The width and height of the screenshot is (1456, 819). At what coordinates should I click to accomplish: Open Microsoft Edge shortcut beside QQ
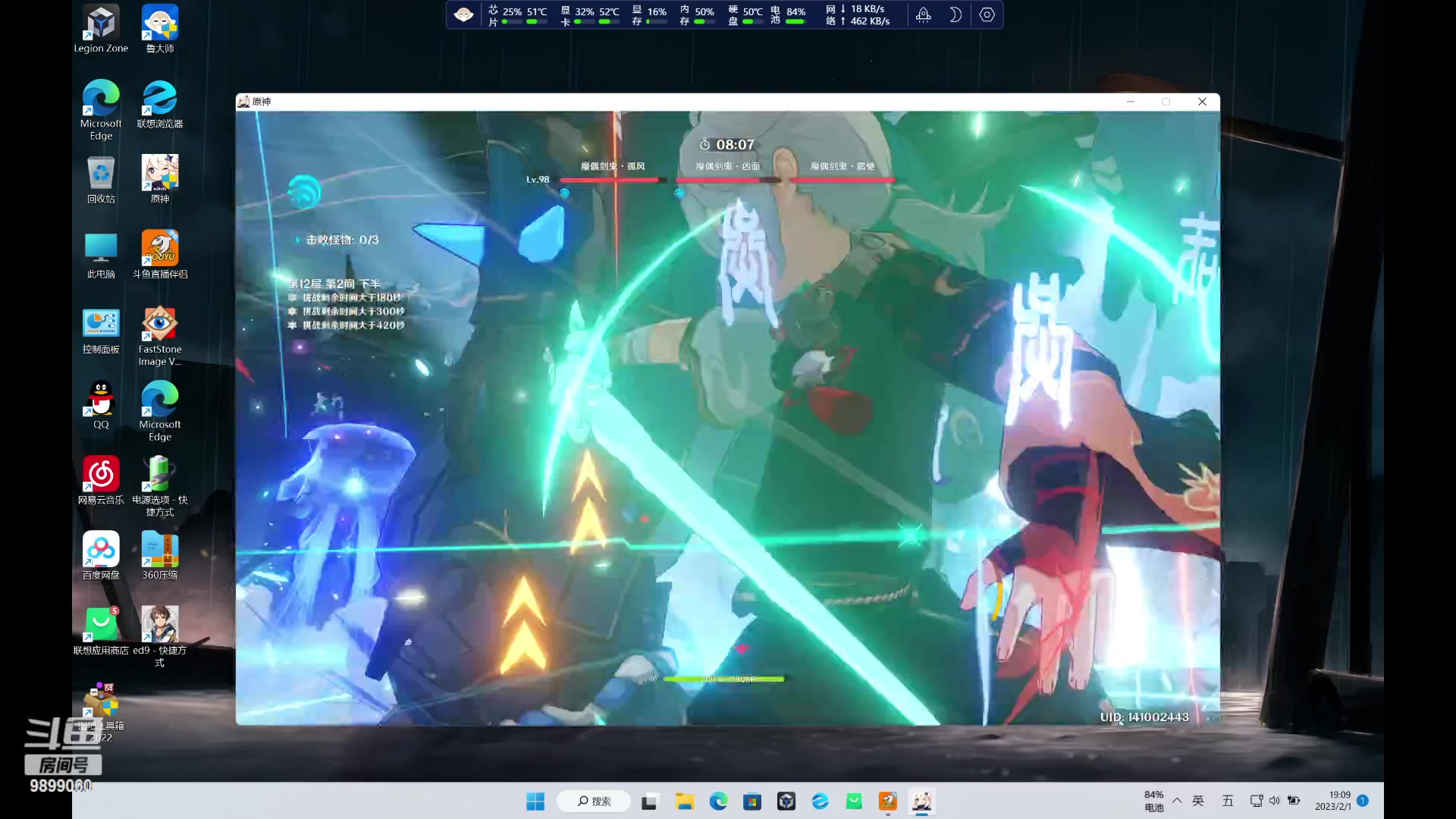pos(160,411)
